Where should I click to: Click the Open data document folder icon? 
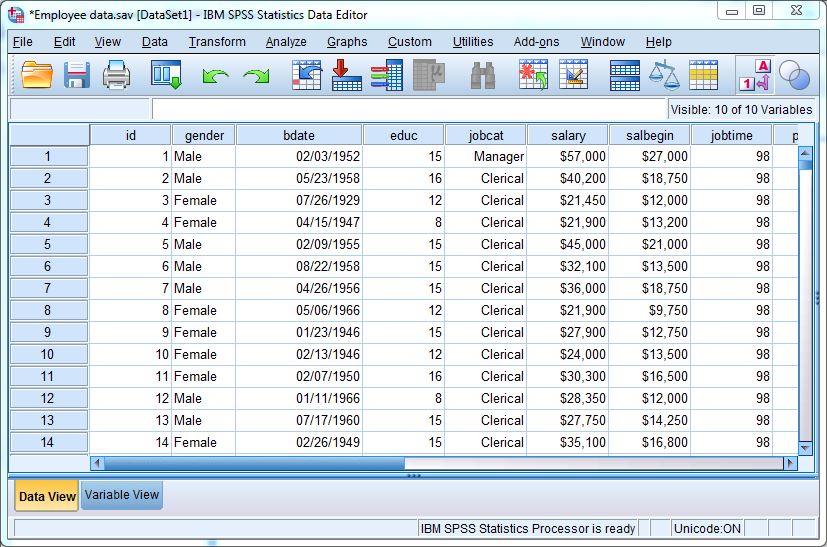pyautogui.click(x=36, y=75)
